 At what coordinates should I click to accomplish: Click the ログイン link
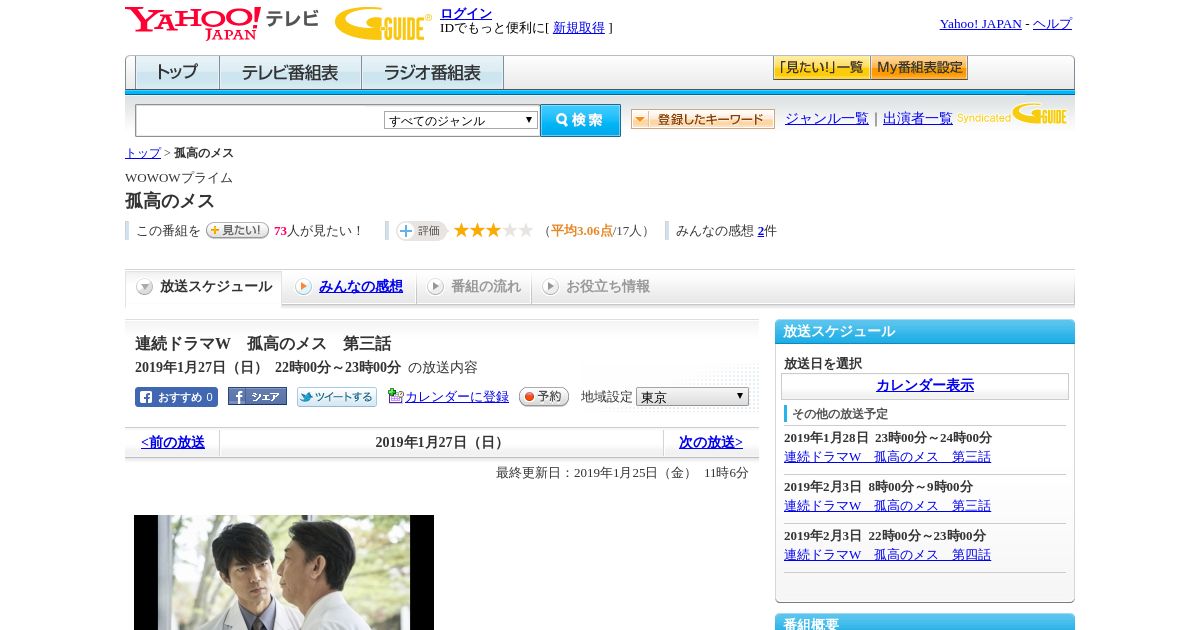point(466,13)
